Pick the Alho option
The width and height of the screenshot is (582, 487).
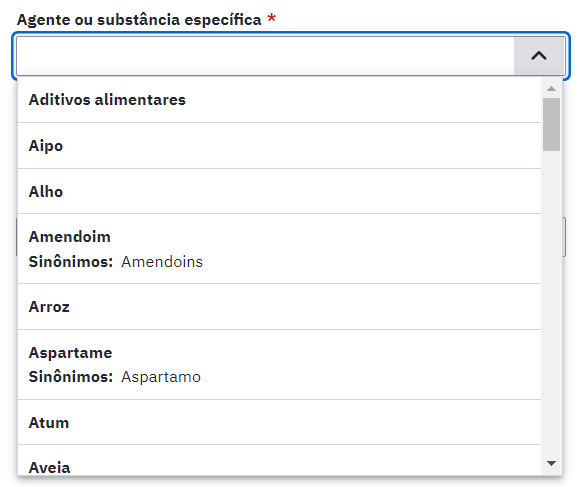coord(279,192)
